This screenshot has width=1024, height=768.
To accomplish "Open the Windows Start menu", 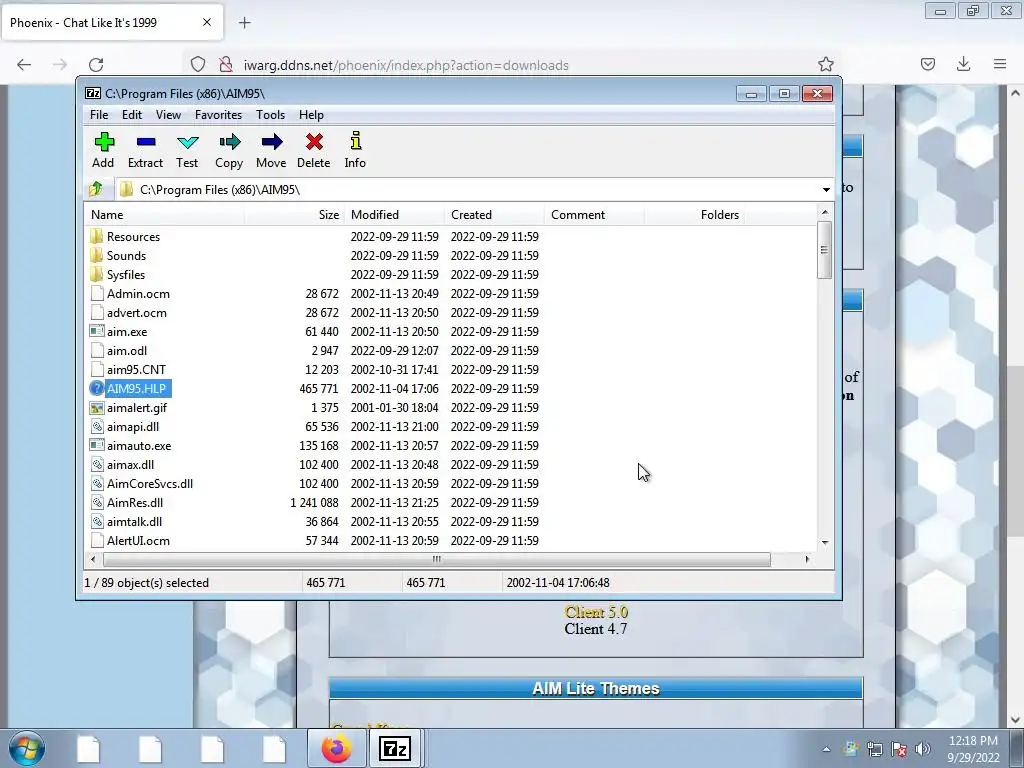I will (26, 748).
